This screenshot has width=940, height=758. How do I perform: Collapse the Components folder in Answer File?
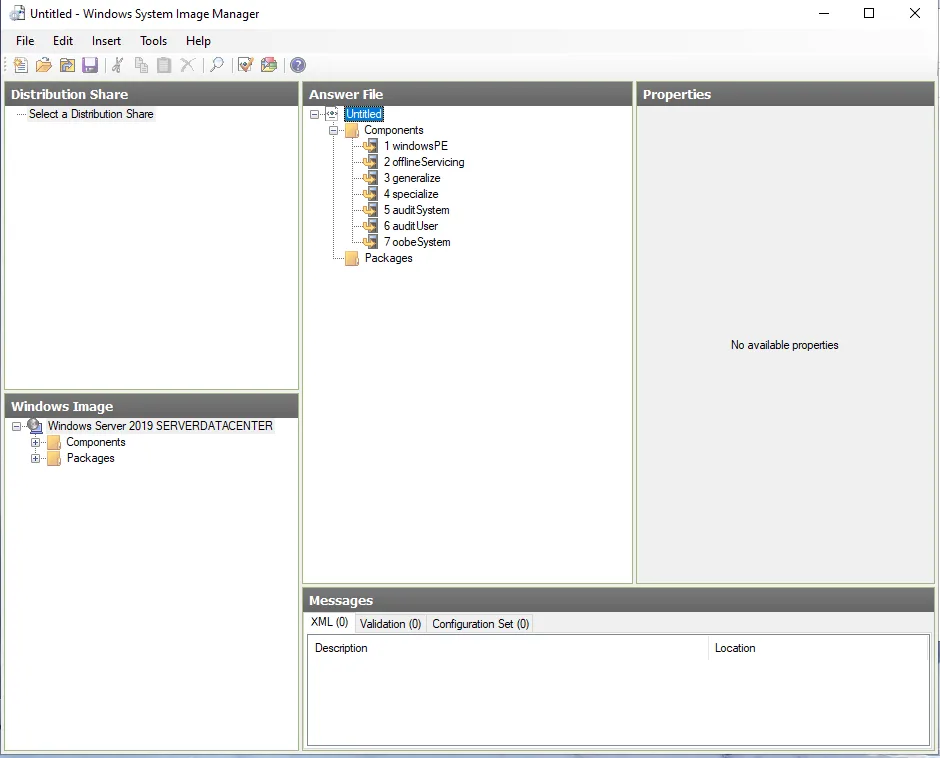[x=333, y=130]
